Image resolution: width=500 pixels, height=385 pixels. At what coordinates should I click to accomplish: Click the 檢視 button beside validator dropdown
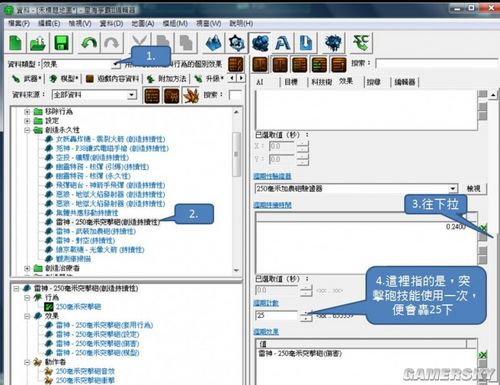474,189
